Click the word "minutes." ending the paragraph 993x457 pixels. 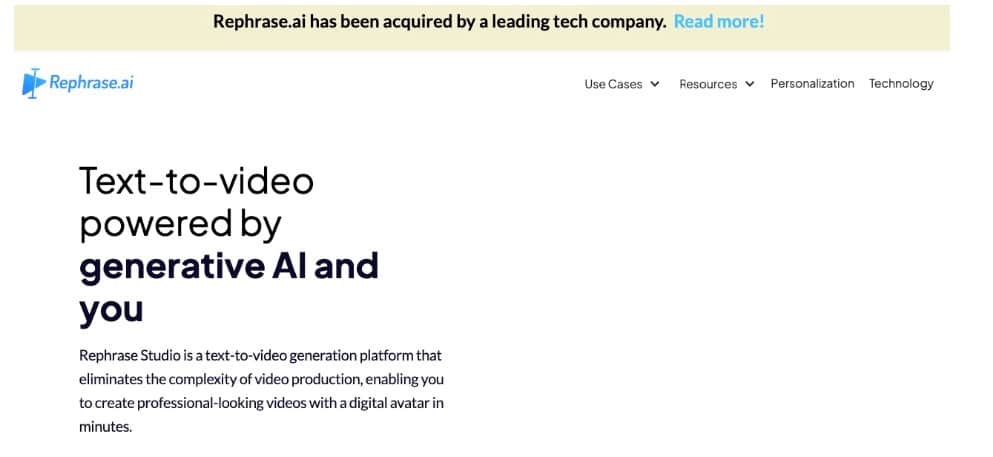[106, 427]
